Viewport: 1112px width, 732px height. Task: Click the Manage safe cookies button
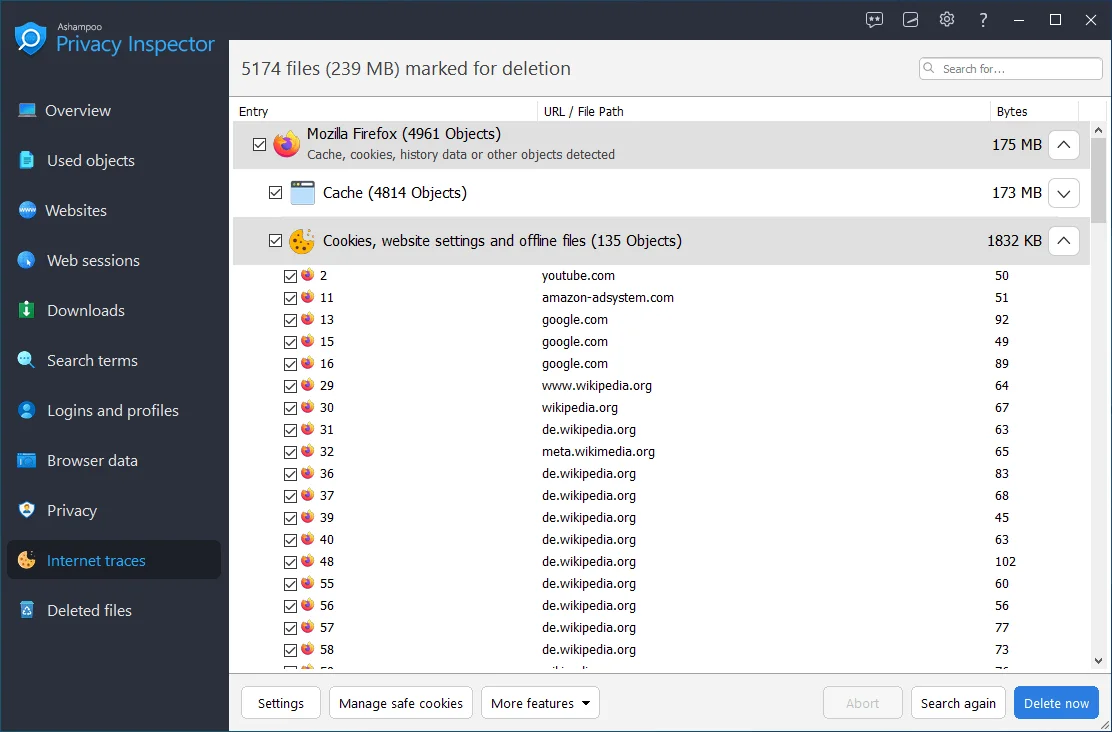[x=400, y=702]
